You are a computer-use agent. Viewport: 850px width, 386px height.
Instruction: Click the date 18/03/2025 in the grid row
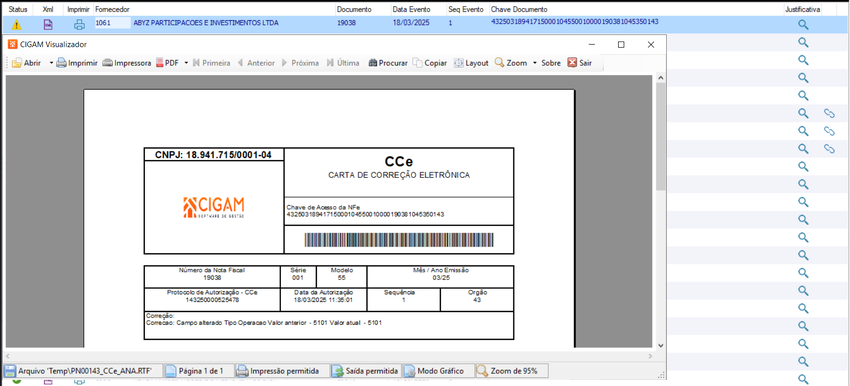[410, 23]
